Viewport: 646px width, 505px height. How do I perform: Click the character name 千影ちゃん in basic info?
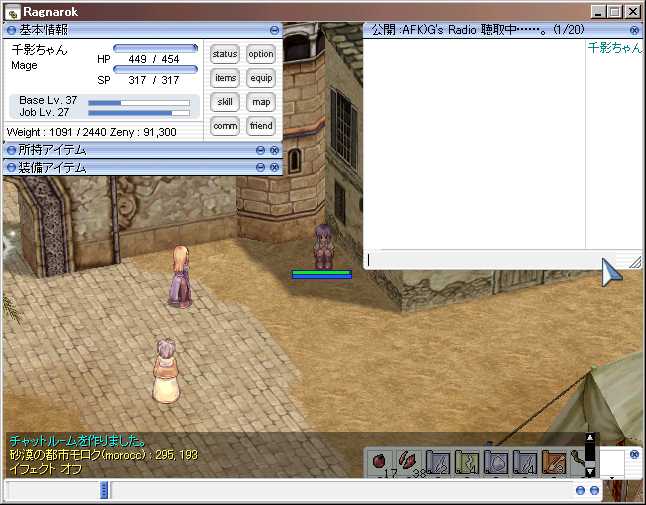click(39, 50)
